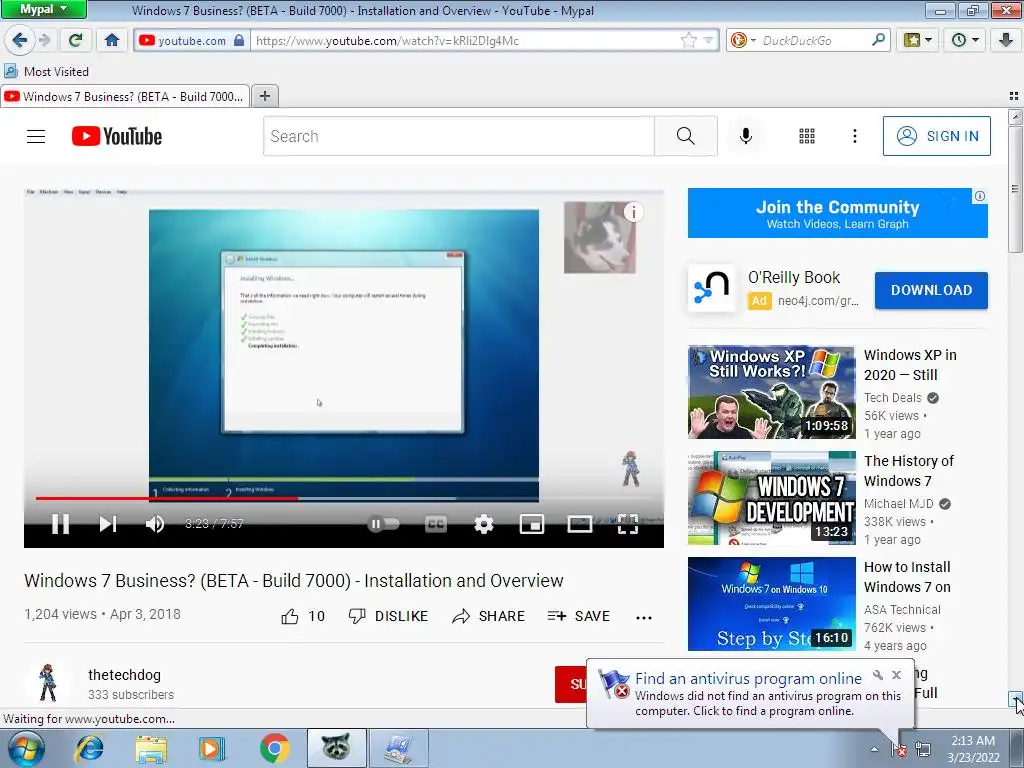Open the bookmarks menu button

coord(918,40)
